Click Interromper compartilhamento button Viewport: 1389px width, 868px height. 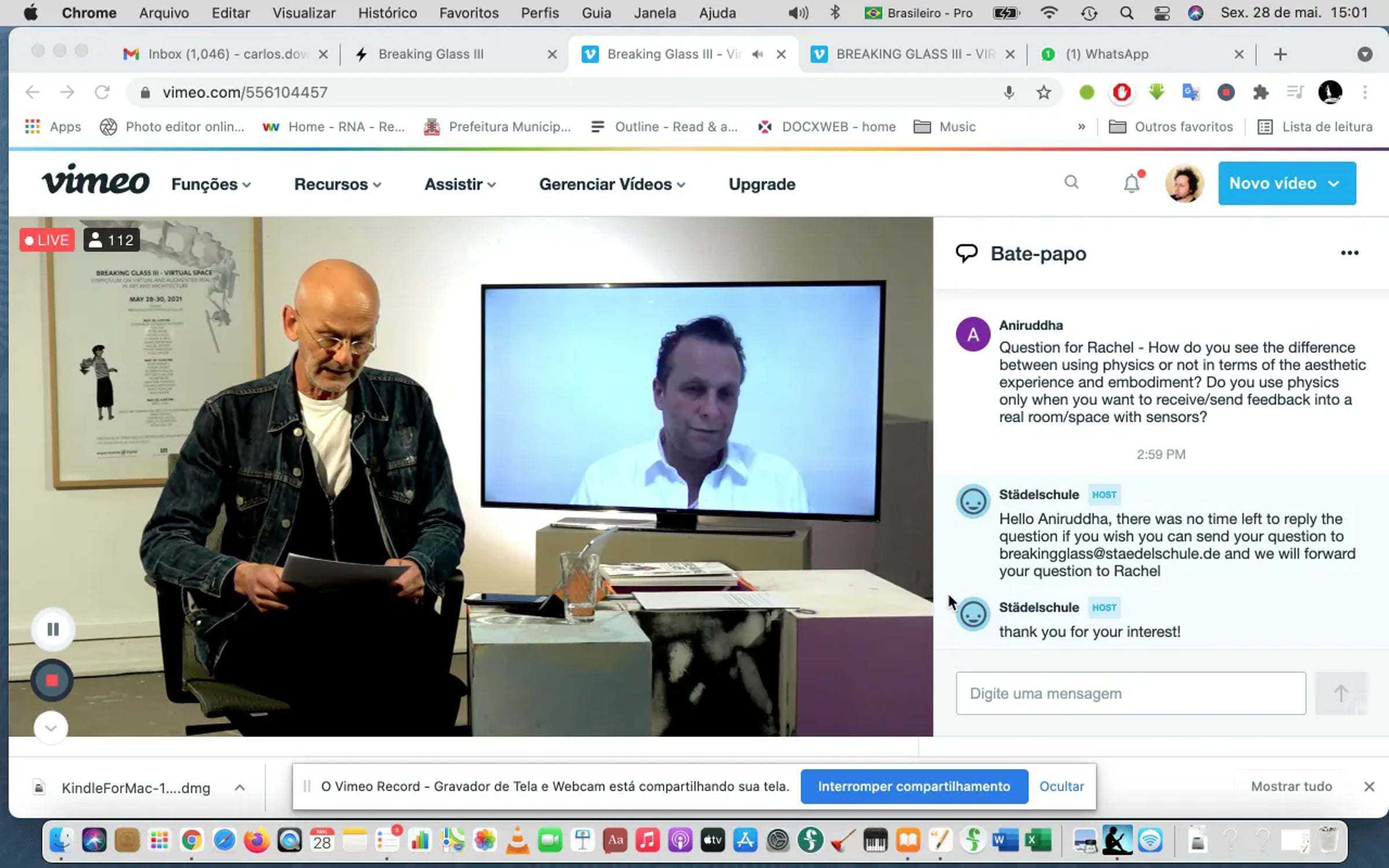(x=914, y=786)
